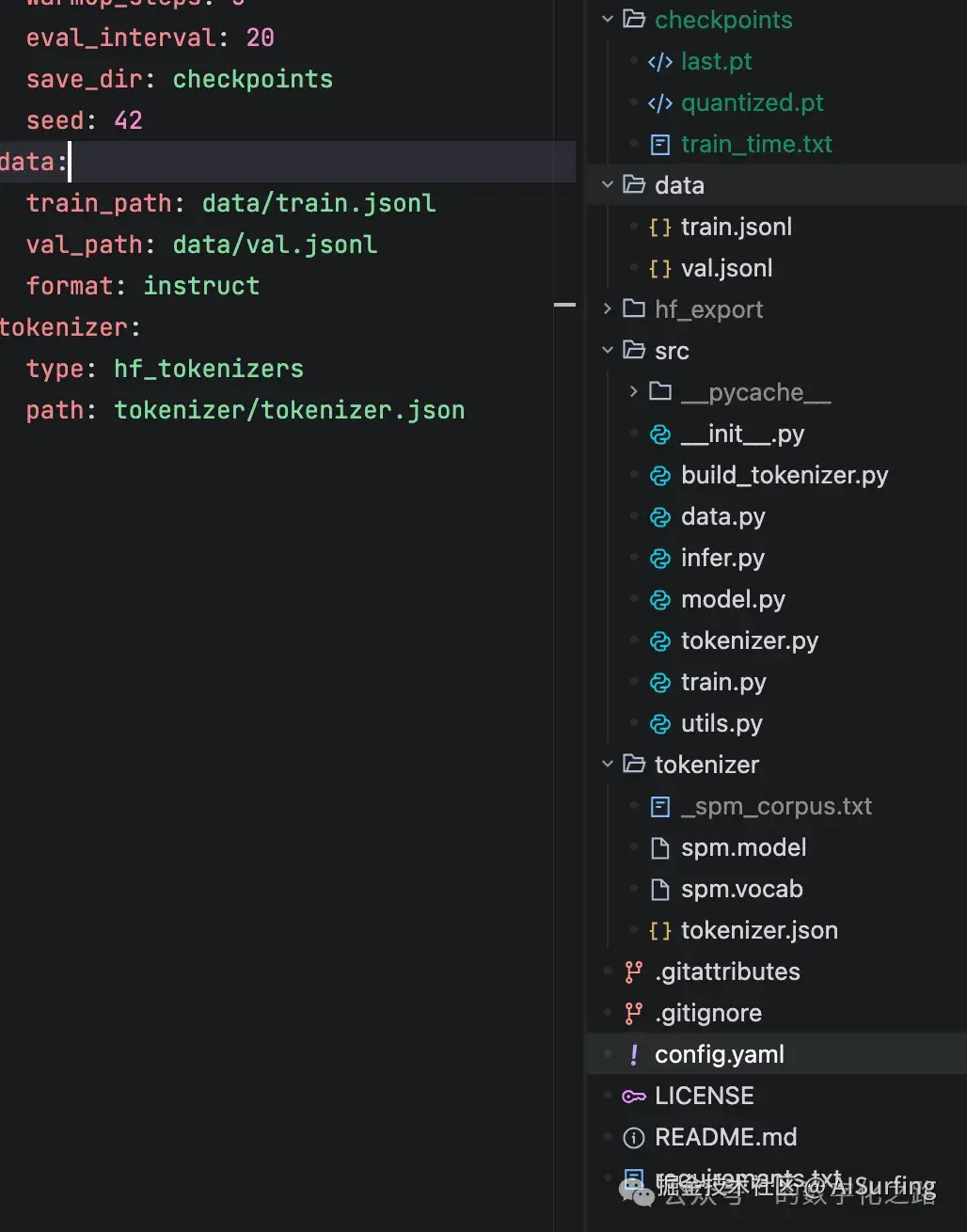Image resolution: width=967 pixels, height=1232 pixels.
Task: Click the braces icon beside train.jsonl
Action: coord(660,227)
